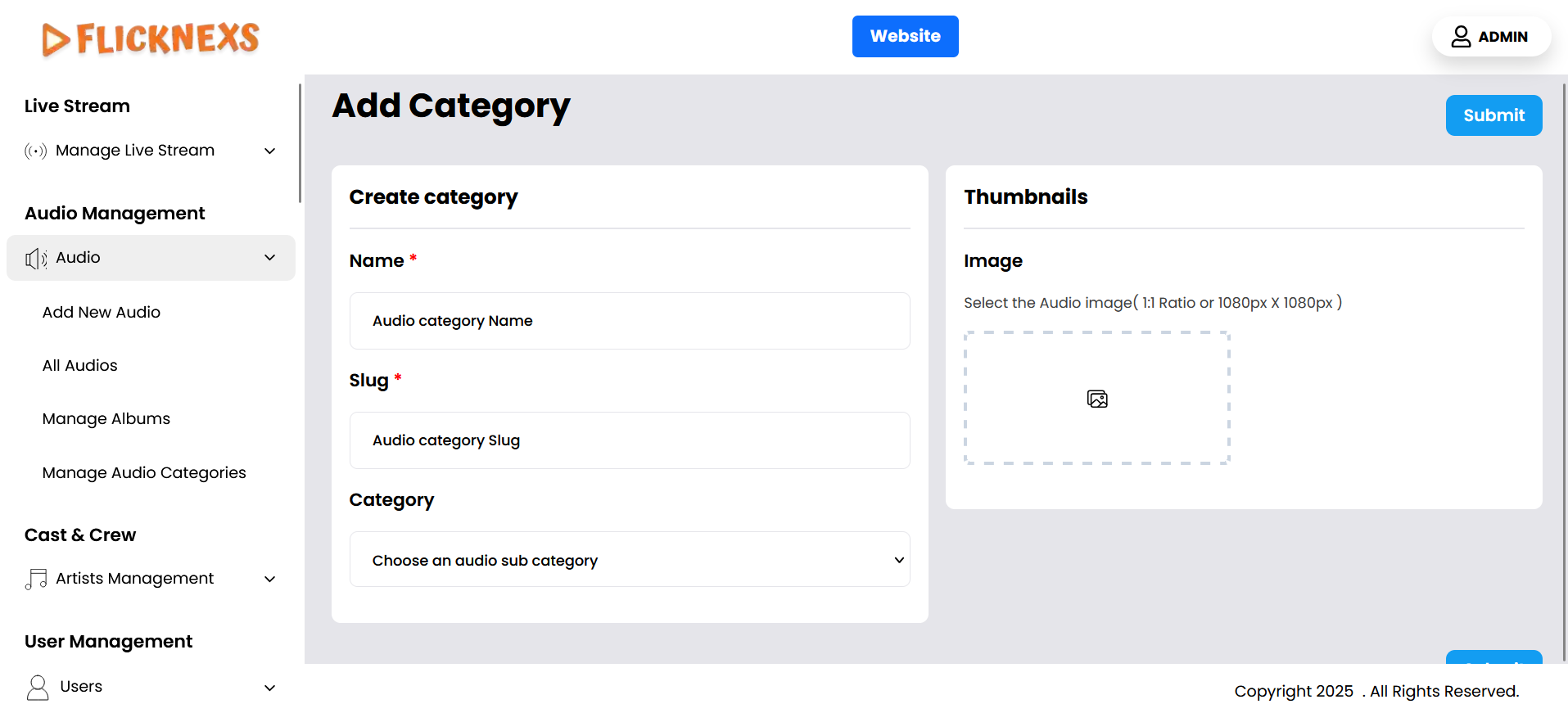Go to All Audios
Screen dimensions: 1568x713
(x=80, y=365)
